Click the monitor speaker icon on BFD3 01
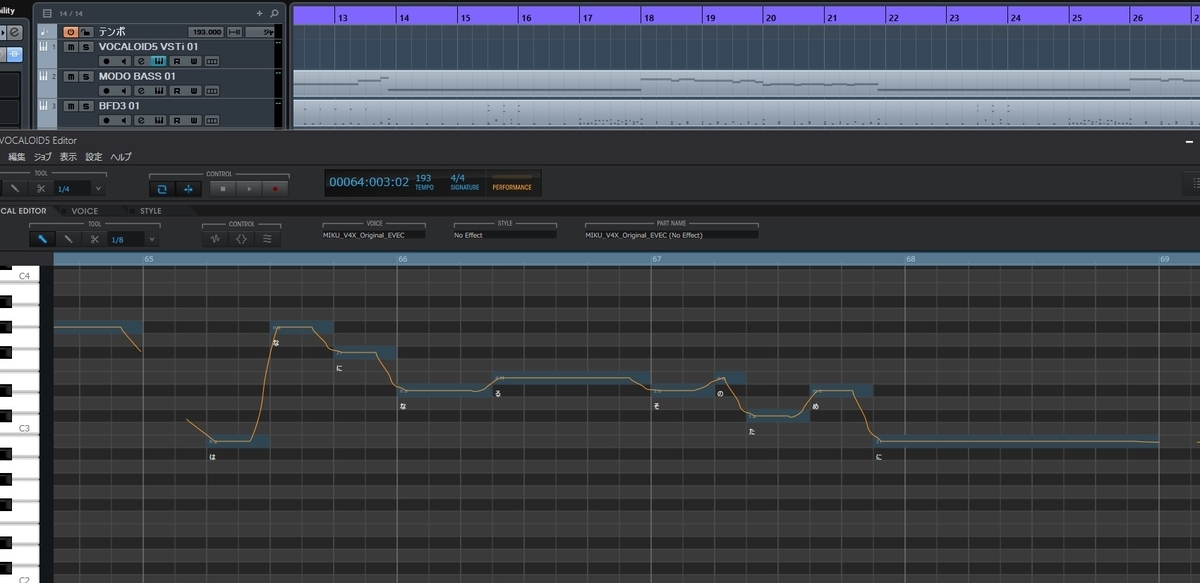This screenshot has width=1200, height=583. coord(123,121)
